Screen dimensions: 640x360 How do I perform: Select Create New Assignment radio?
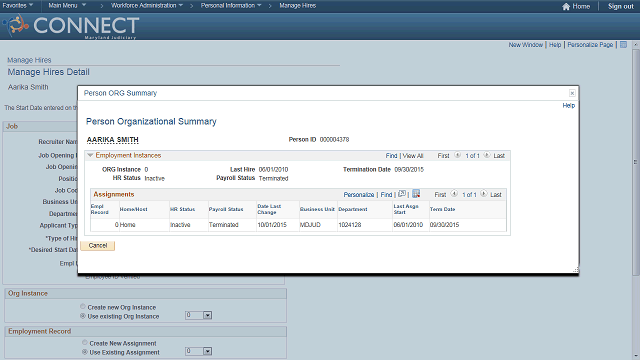[84, 342]
